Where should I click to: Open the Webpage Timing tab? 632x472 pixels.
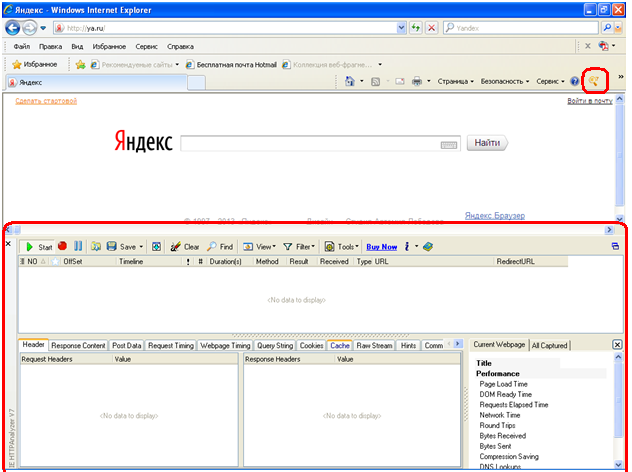coord(225,345)
